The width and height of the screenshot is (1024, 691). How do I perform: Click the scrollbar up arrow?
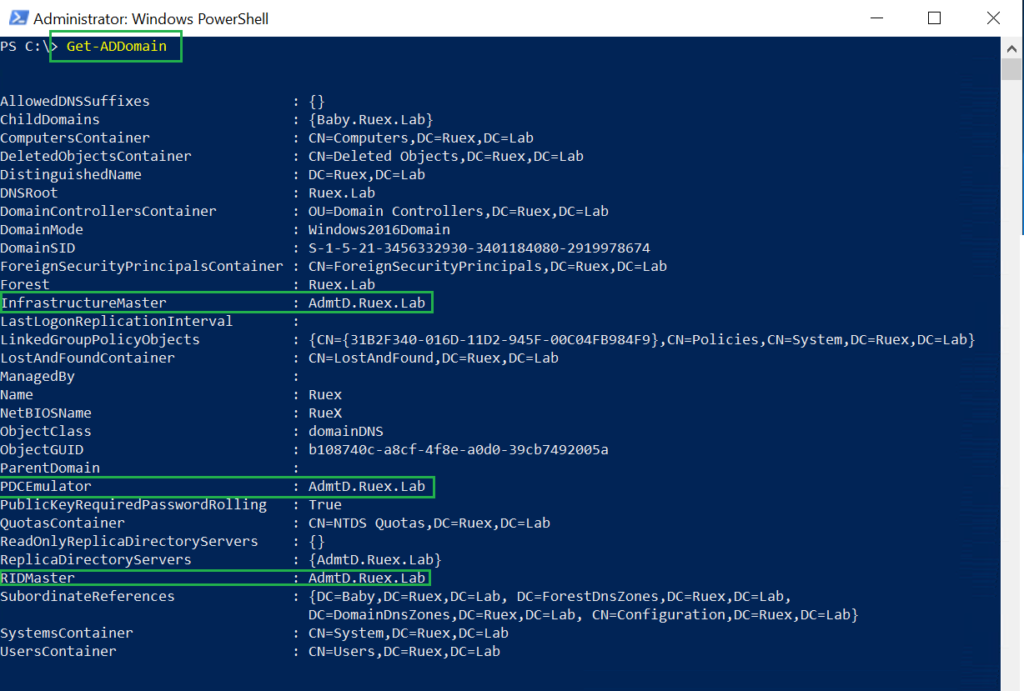(x=1011, y=48)
